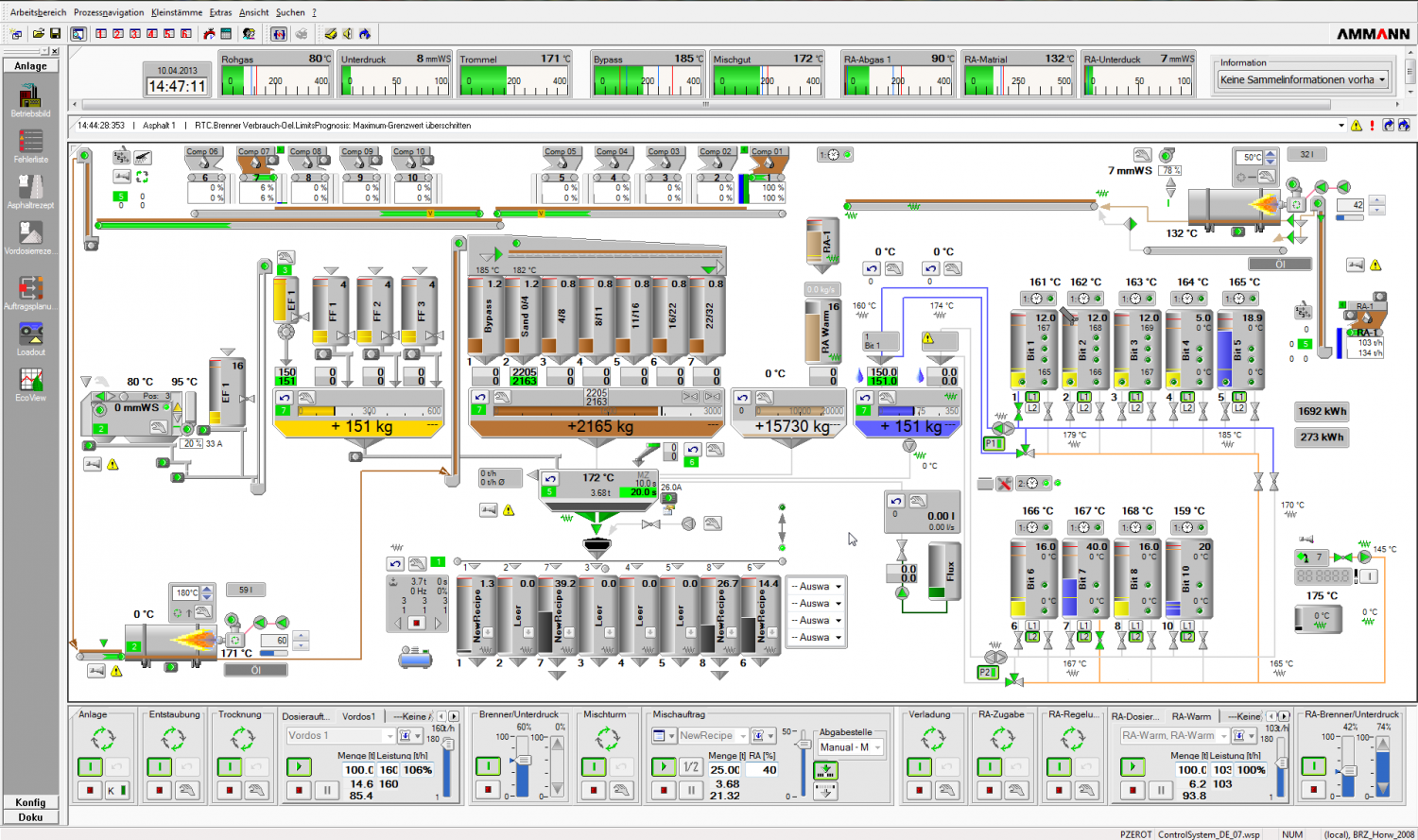Image resolution: width=1418 pixels, height=840 pixels.
Task: Switch to the Anlage sidebar group
Action: (x=30, y=66)
